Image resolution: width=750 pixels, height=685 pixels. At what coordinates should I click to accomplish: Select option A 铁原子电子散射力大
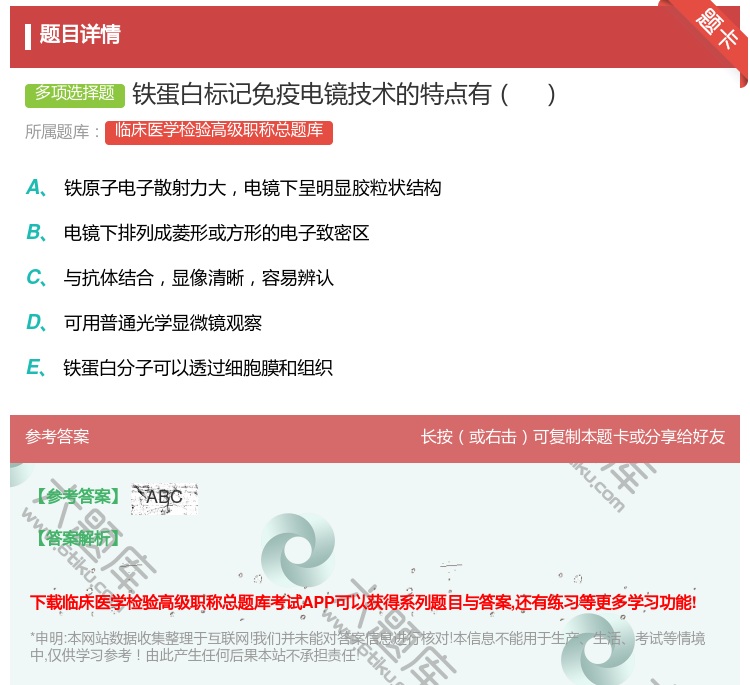click(x=253, y=188)
